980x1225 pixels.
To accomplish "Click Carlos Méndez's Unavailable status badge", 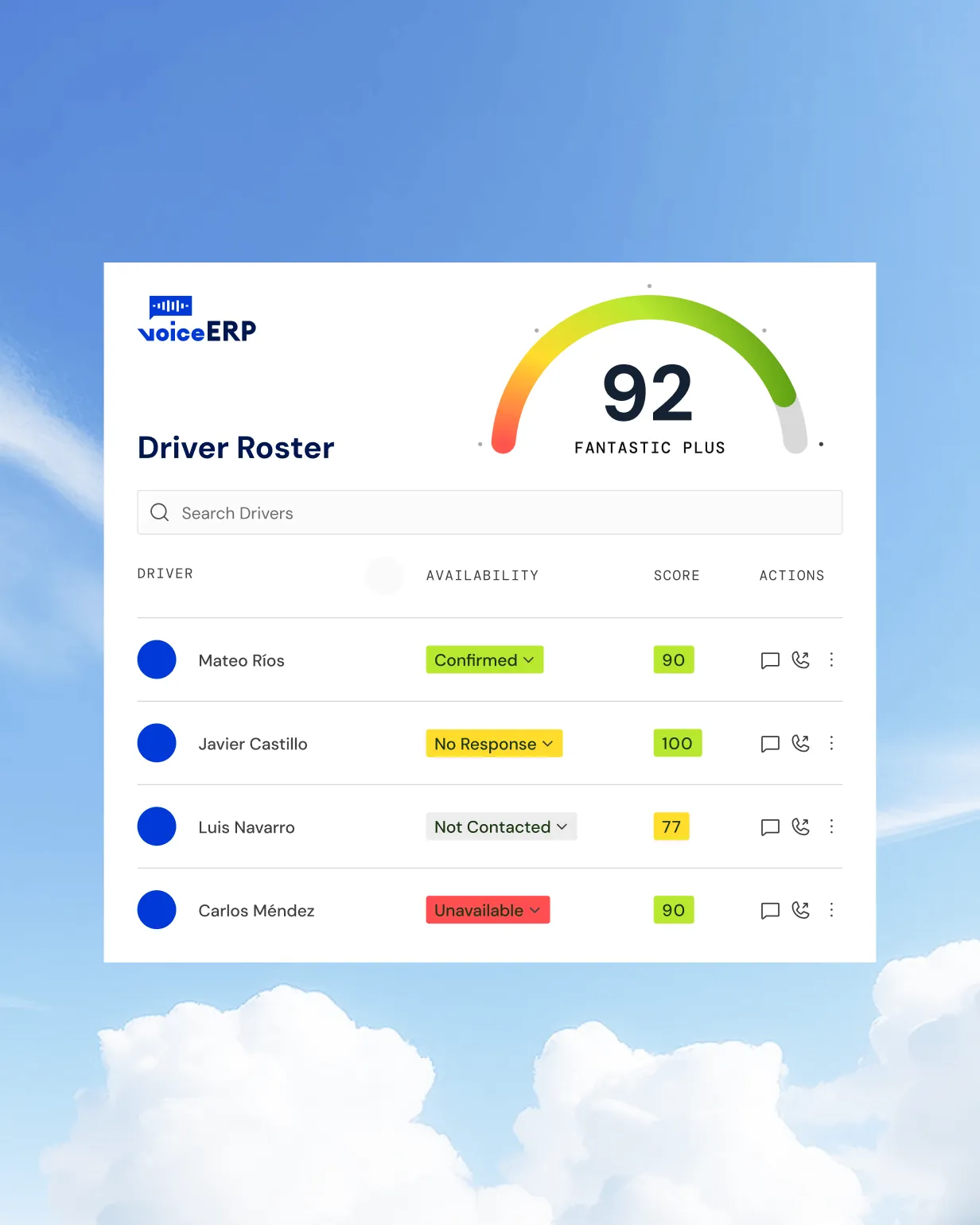I will pyautogui.click(x=488, y=910).
